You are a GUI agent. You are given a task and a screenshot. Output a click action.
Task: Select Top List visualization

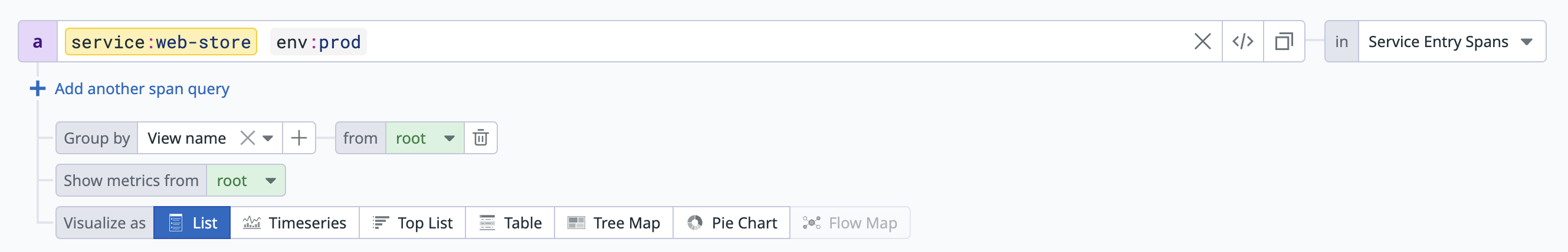413,223
